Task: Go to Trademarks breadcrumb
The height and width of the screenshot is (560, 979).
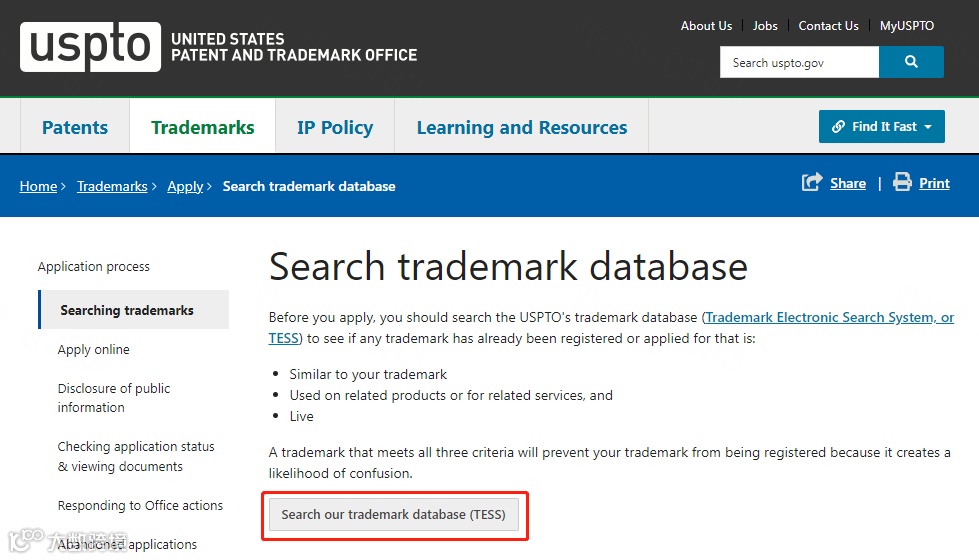Action: (x=112, y=186)
